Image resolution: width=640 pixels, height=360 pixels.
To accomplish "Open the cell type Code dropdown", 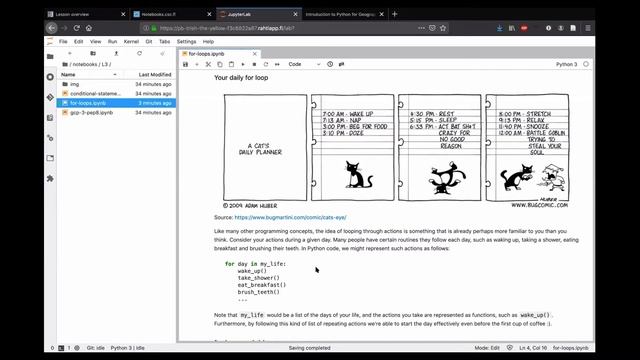I will 304,64.
